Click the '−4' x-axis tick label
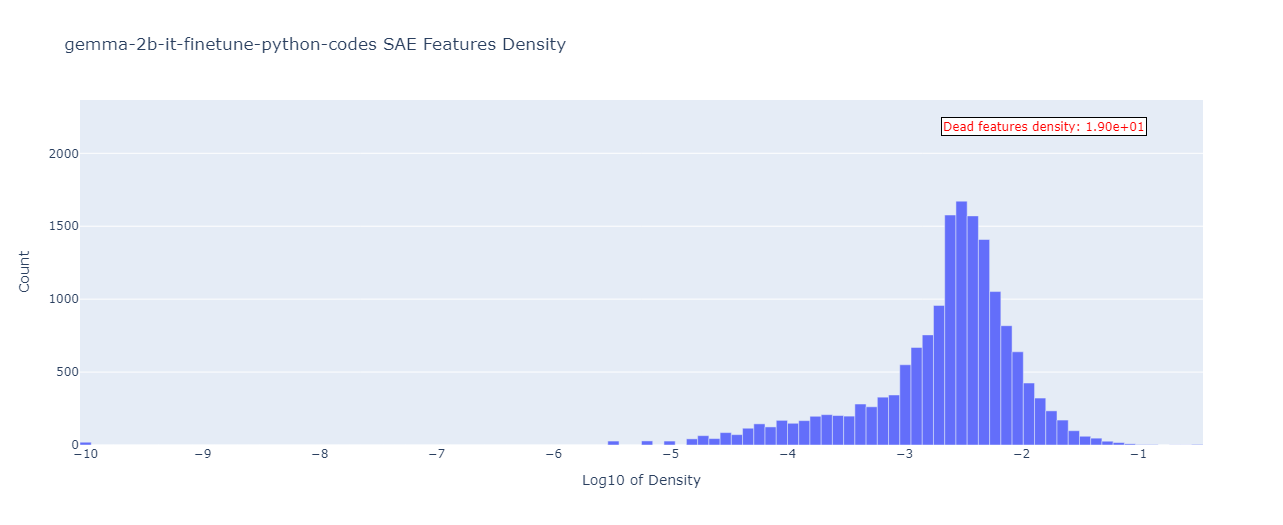The image size is (1283, 525). (788, 455)
